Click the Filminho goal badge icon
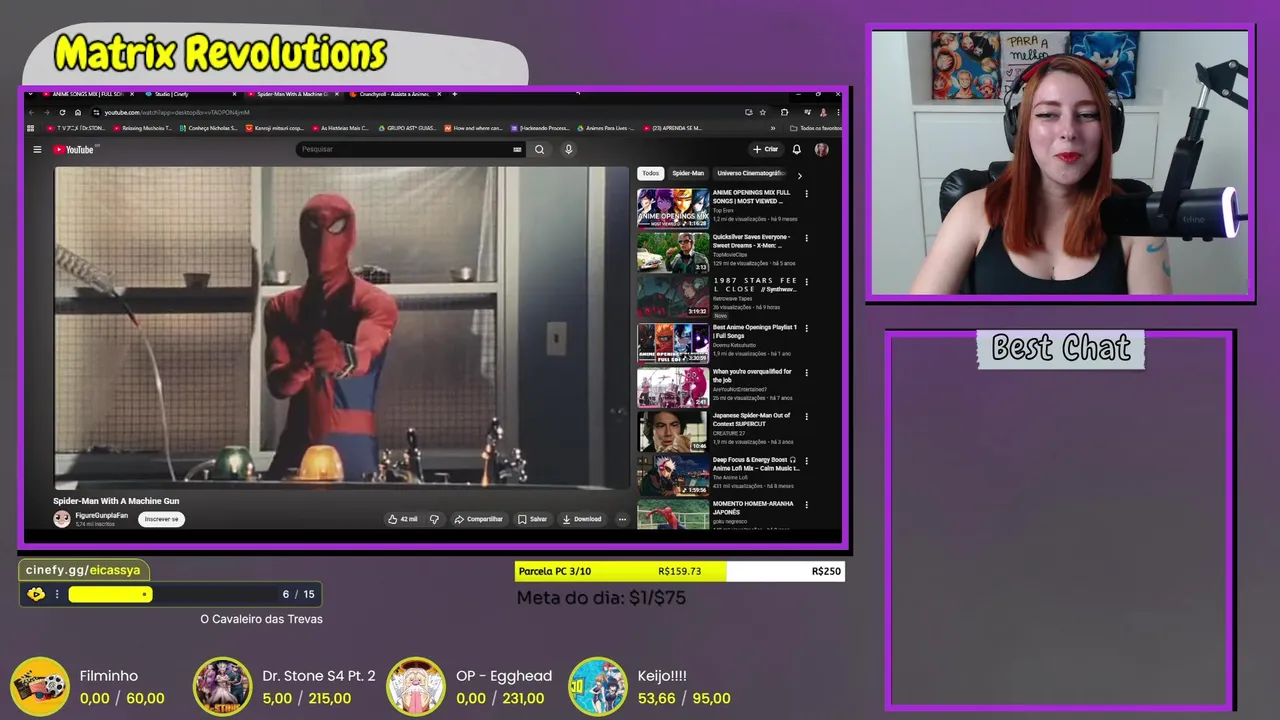This screenshot has height=720, width=1280. [39, 686]
